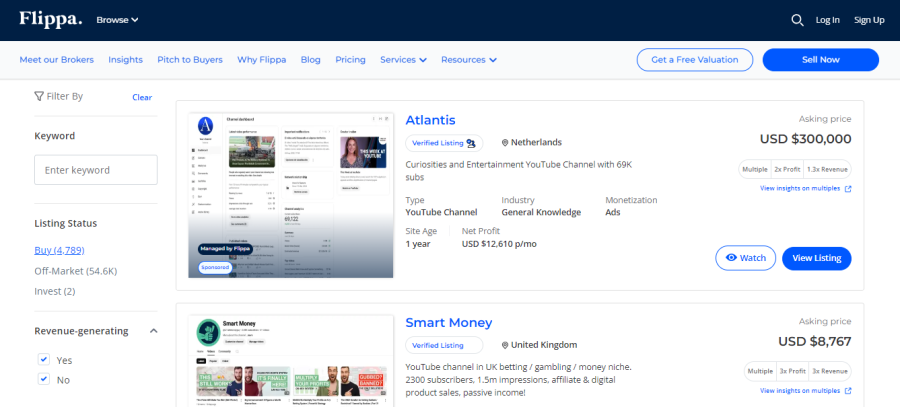900x407 pixels.
Task: Click Sign Up
Action: [869, 20]
